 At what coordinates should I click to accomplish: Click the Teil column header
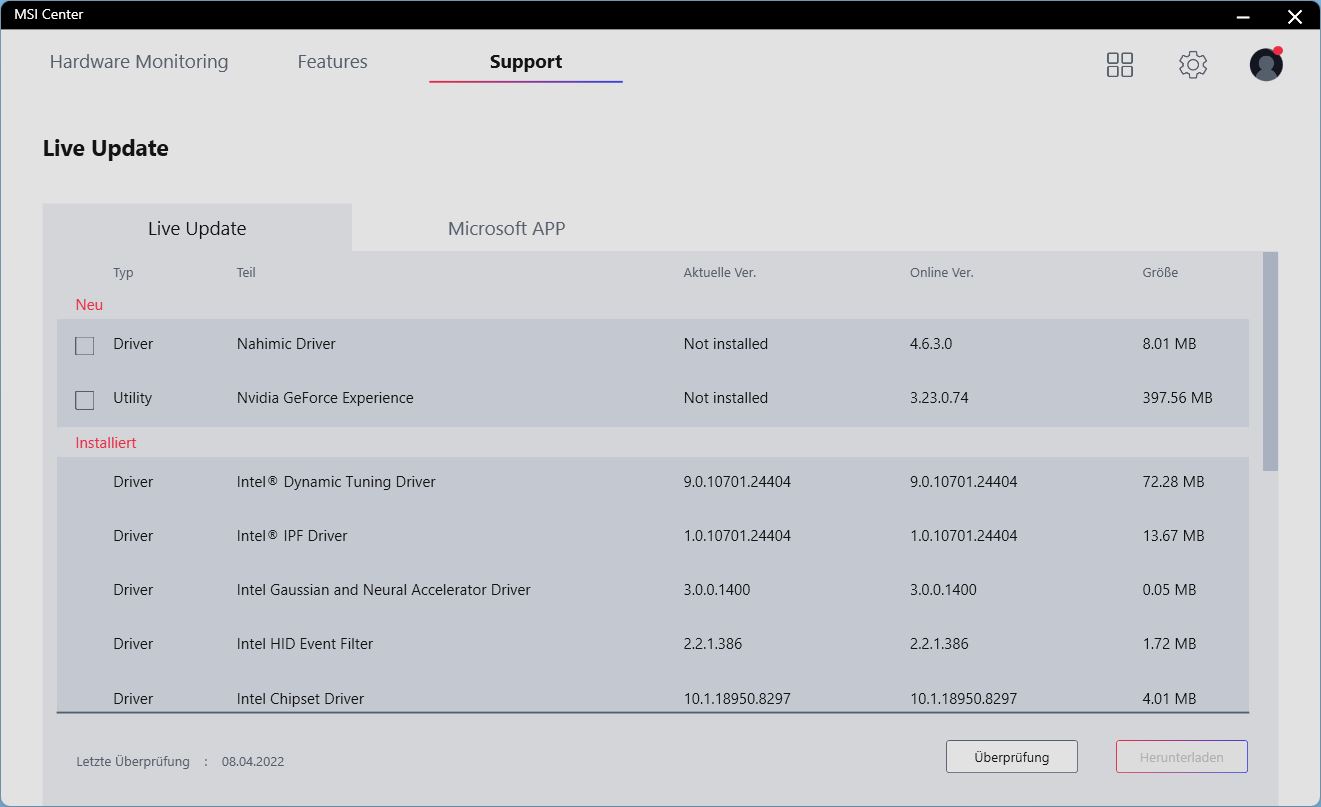pyautogui.click(x=246, y=273)
